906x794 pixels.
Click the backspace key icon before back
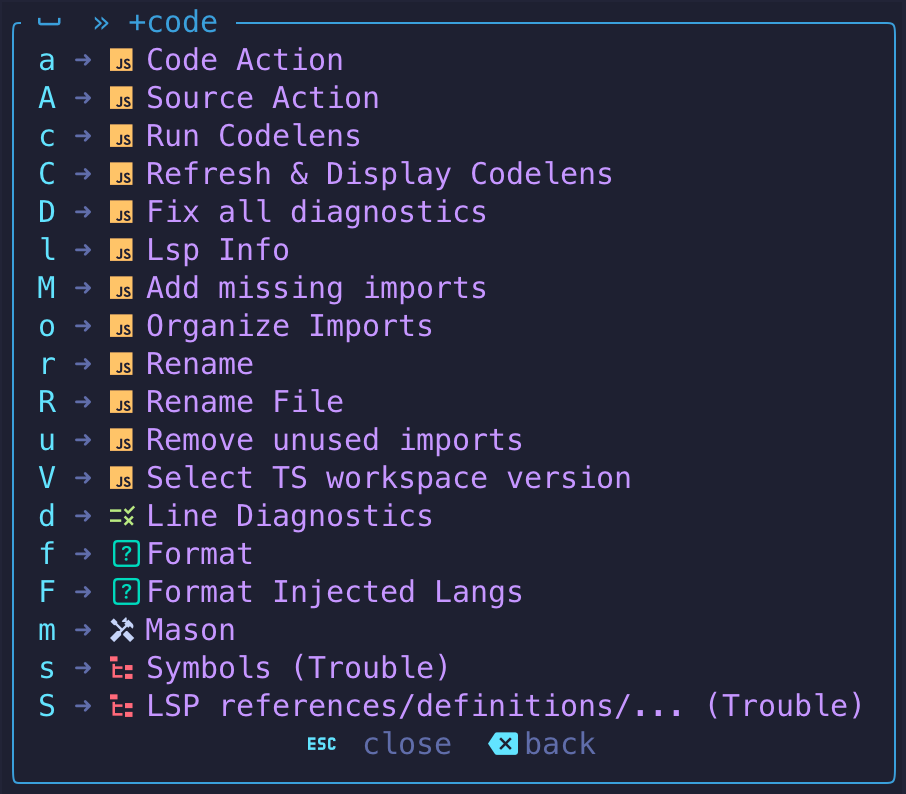503,744
